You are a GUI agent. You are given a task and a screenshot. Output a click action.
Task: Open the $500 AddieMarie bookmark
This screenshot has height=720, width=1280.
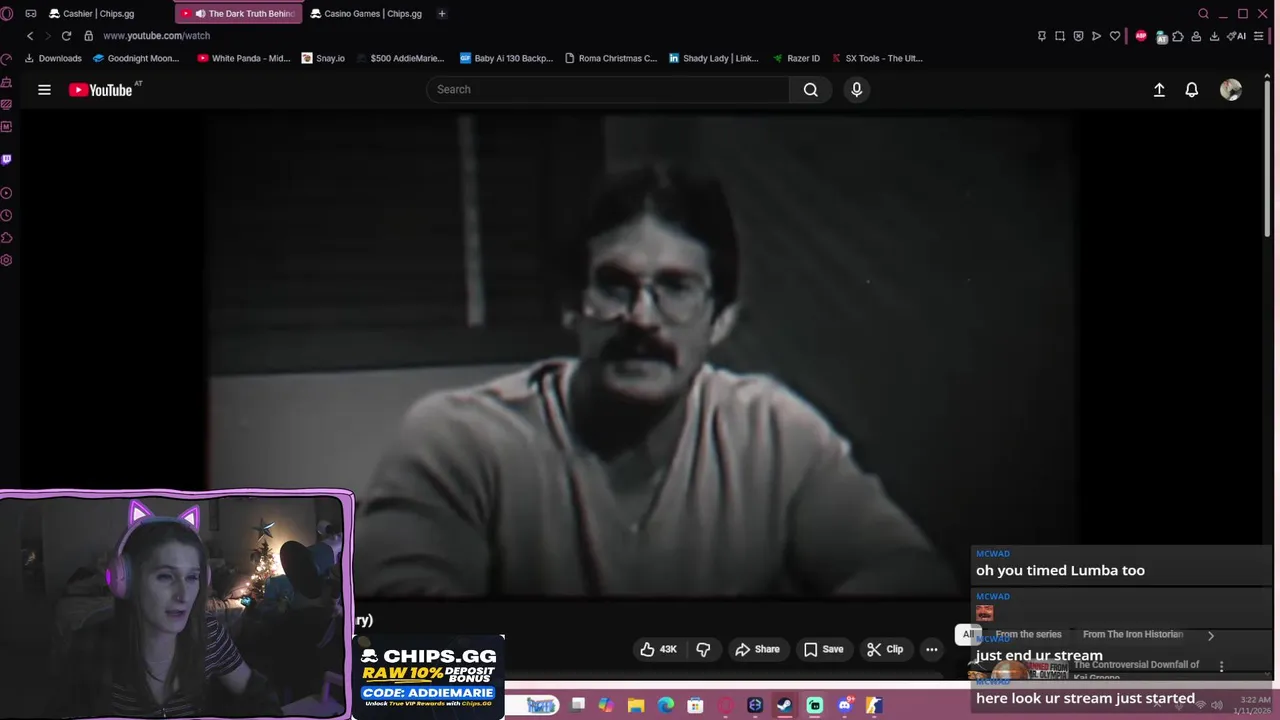[400, 58]
